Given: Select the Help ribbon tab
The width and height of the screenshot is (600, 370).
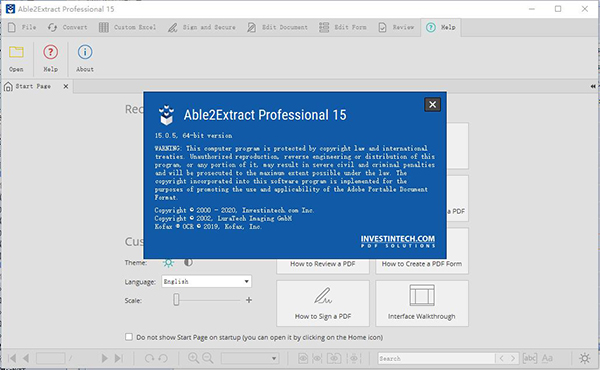Looking at the screenshot, I should click(x=441, y=27).
